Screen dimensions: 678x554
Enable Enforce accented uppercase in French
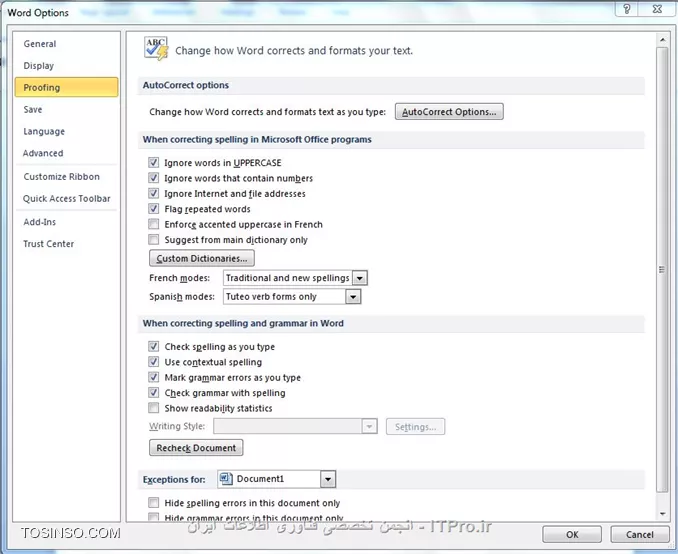coord(154,224)
